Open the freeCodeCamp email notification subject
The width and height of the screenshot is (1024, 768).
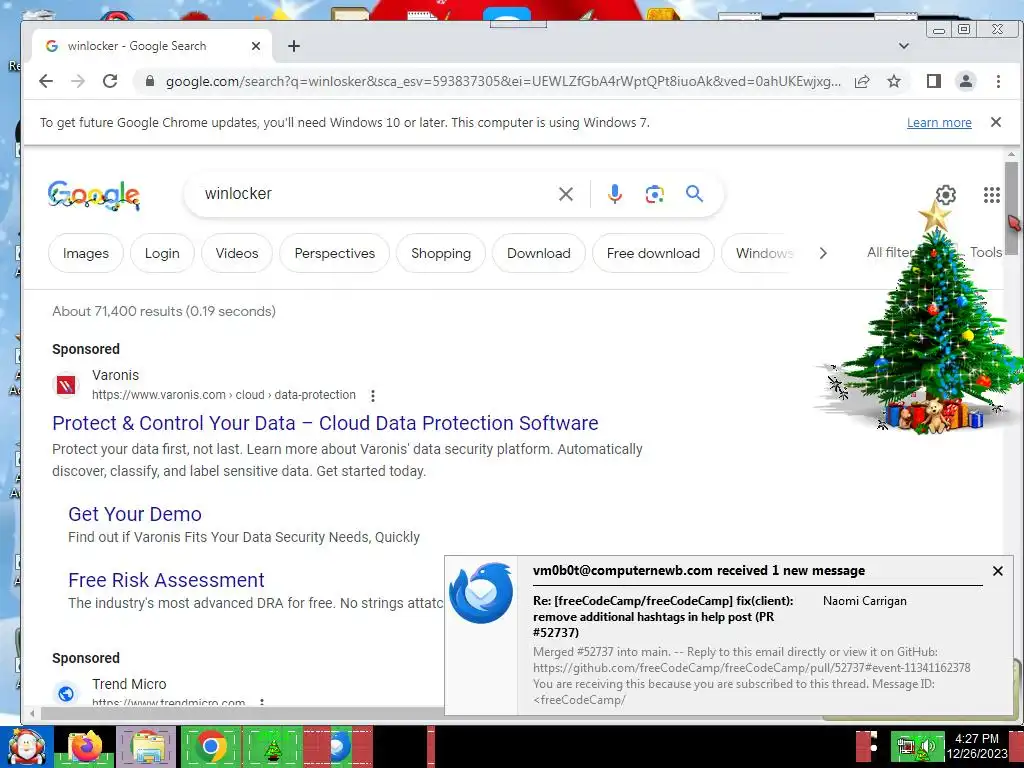[x=663, y=616]
